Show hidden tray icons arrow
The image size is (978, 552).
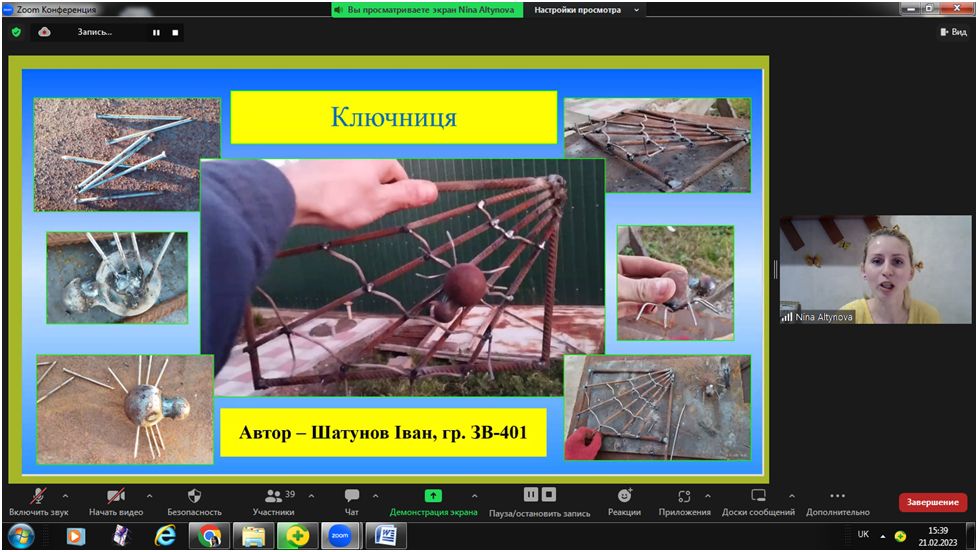[883, 536]
